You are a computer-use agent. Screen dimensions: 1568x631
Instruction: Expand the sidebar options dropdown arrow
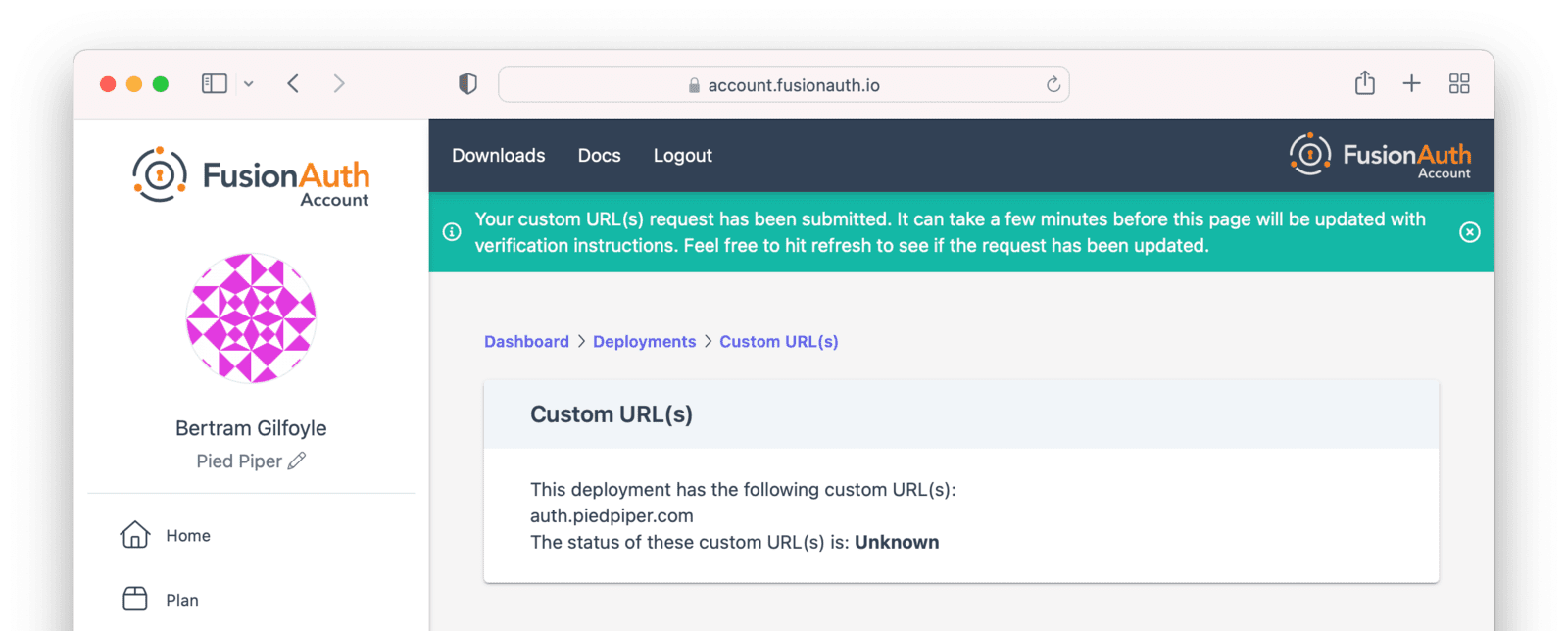point(249,84)
